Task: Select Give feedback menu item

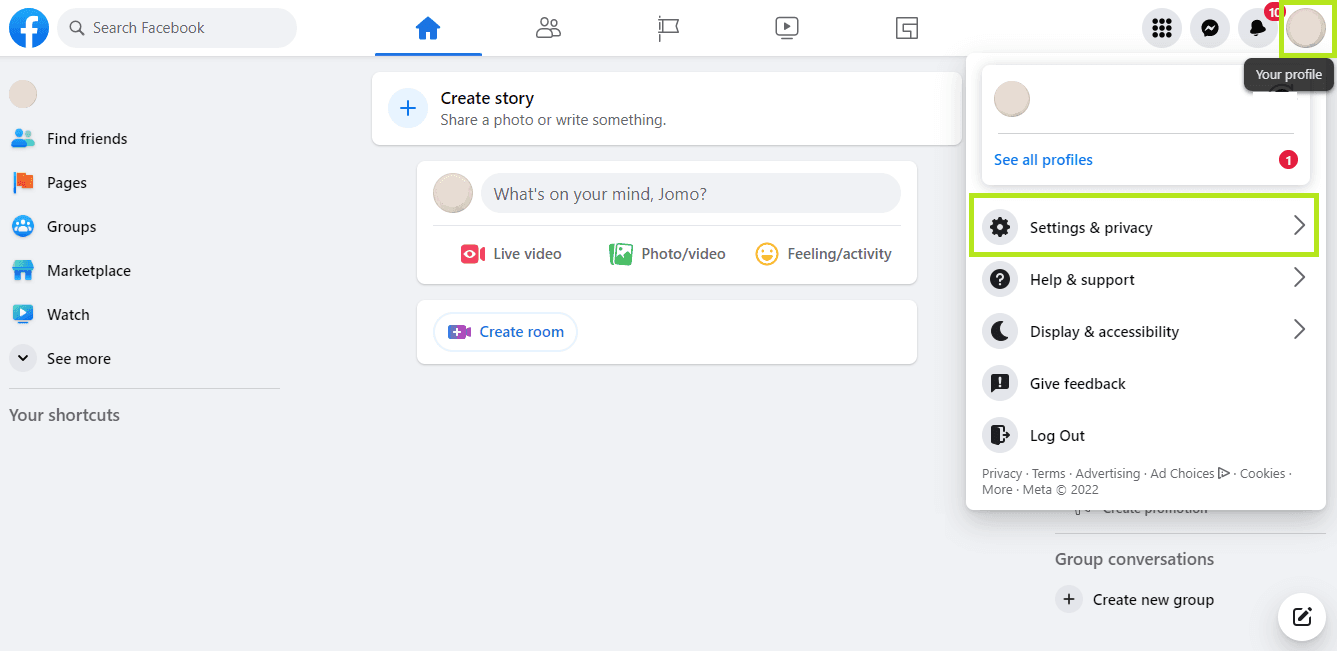Action: (1077, 384)
